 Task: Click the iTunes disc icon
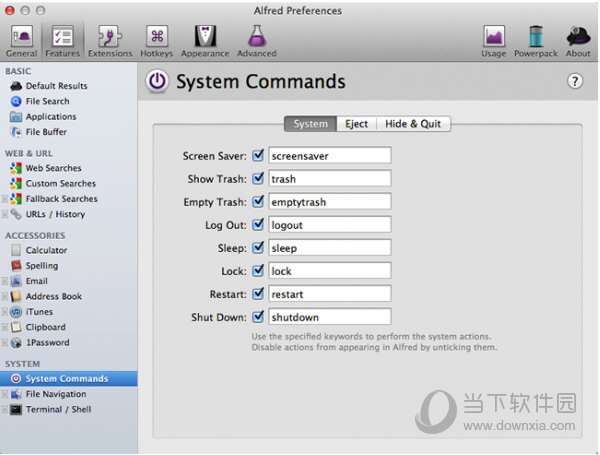16,312
